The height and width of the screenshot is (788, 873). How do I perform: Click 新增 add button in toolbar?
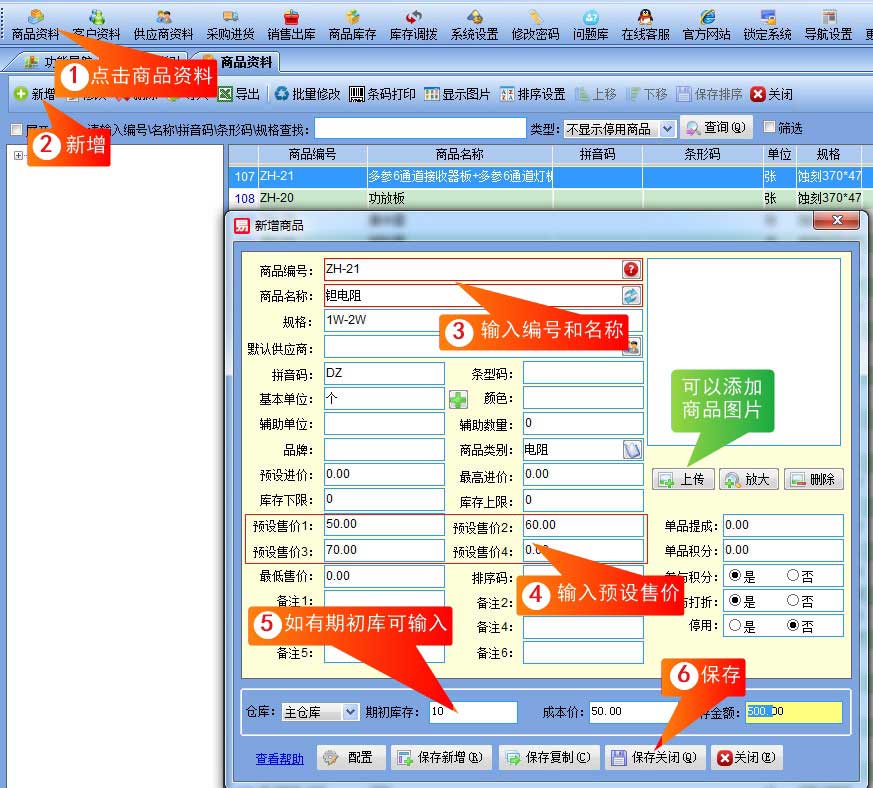coord(35,94)
